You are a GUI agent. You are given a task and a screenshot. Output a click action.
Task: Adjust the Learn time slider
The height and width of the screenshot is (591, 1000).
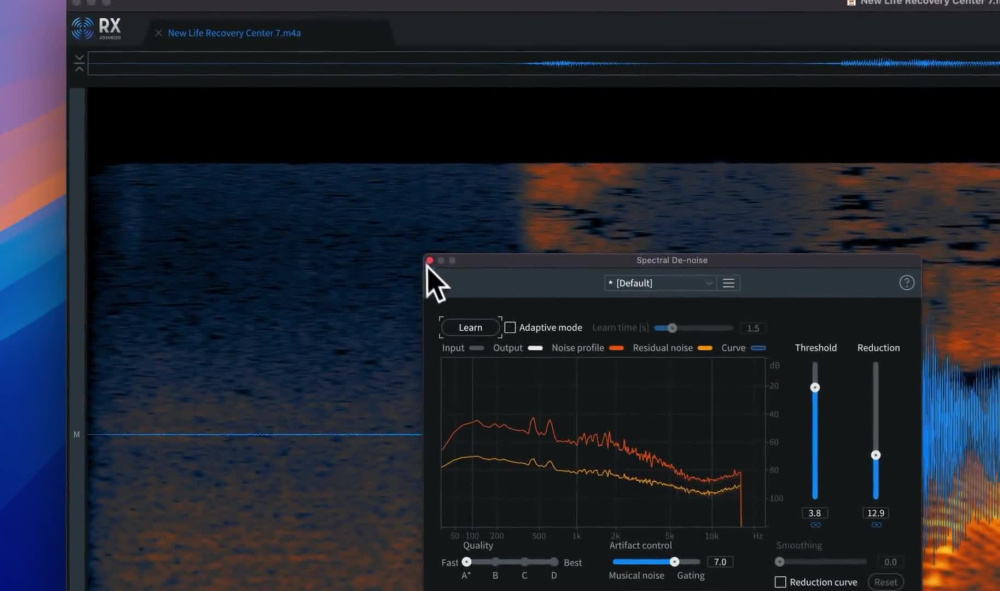point(672,328)
